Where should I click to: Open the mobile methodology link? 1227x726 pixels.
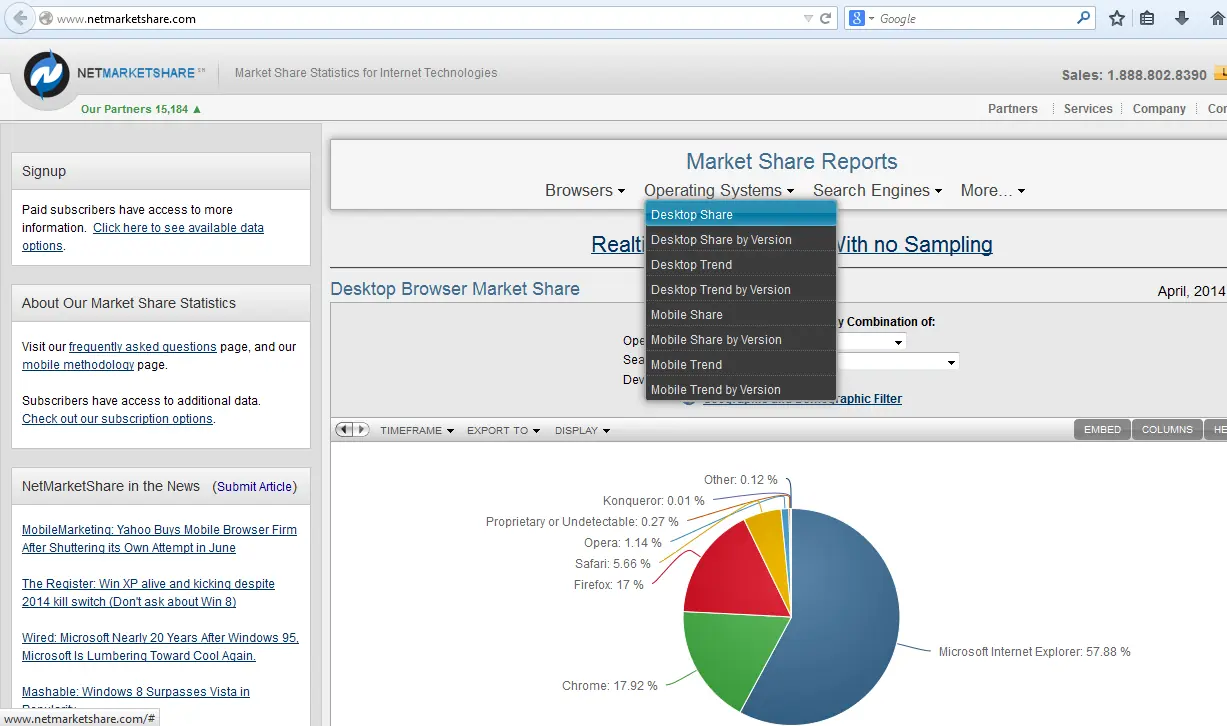(x=78, y=365)
